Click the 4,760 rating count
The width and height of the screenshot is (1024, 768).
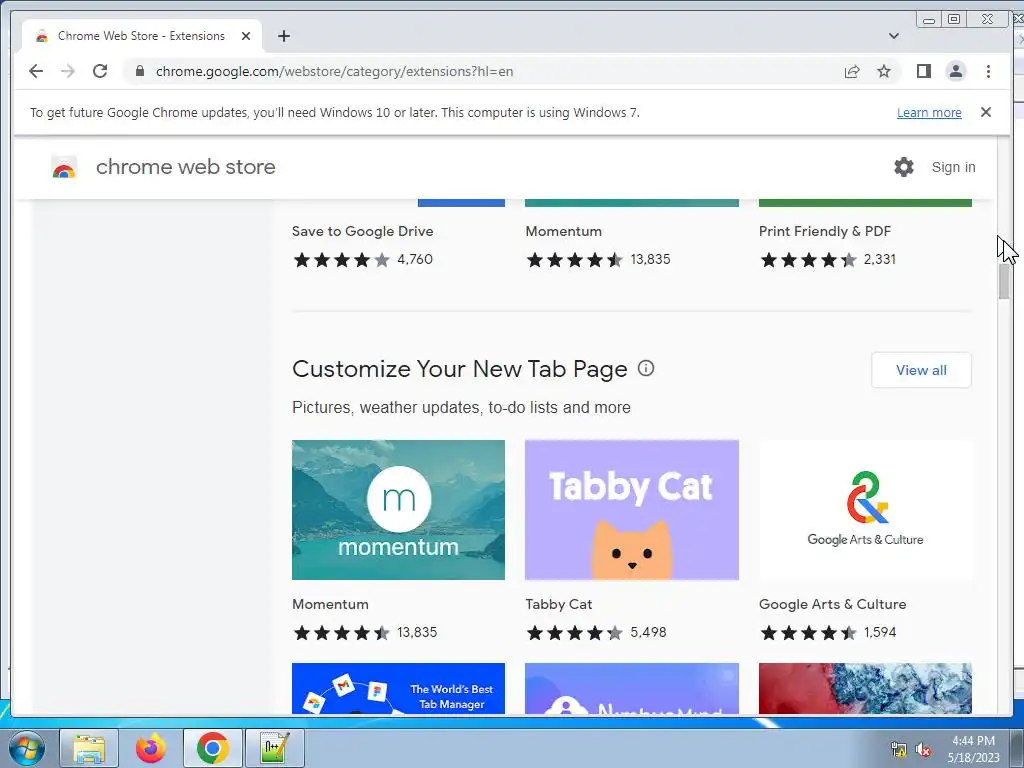(x=415, y=259)
